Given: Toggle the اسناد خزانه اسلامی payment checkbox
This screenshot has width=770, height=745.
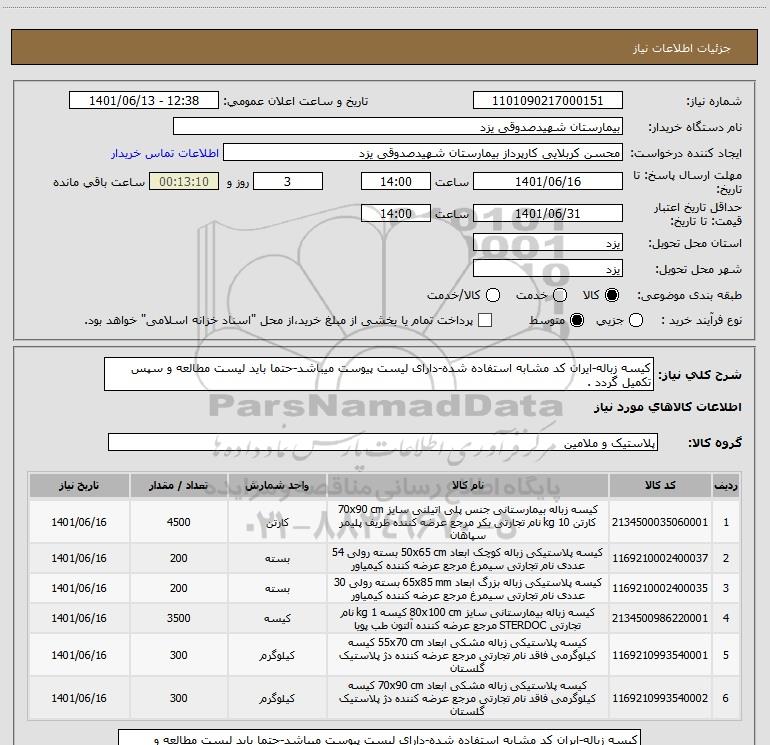Looking at the screenshot, I should (486, 320).
